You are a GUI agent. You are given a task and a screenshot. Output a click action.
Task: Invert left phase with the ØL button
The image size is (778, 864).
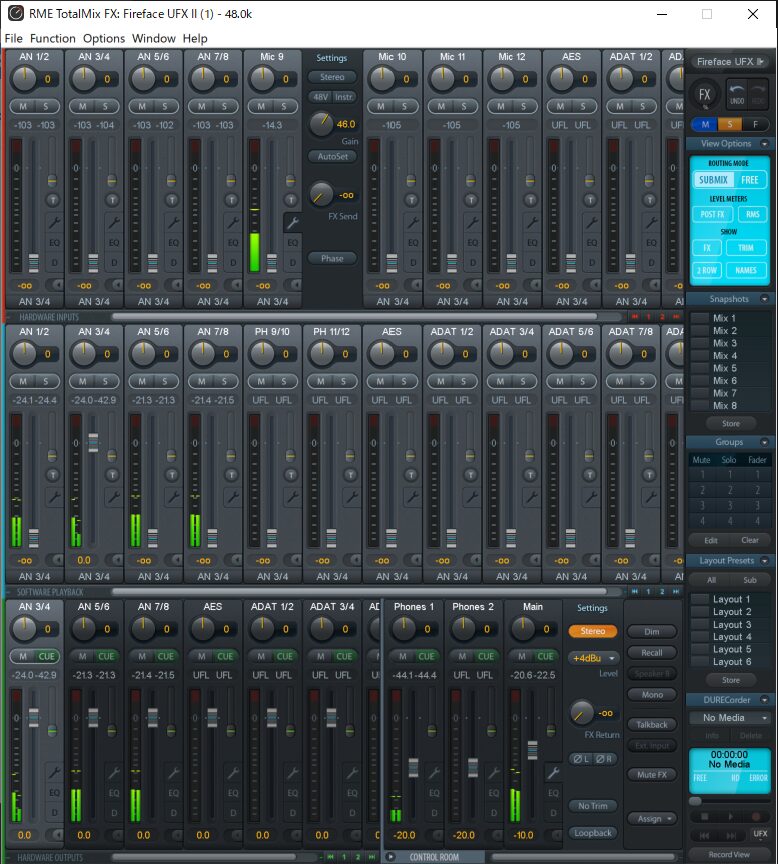(580, 759)
